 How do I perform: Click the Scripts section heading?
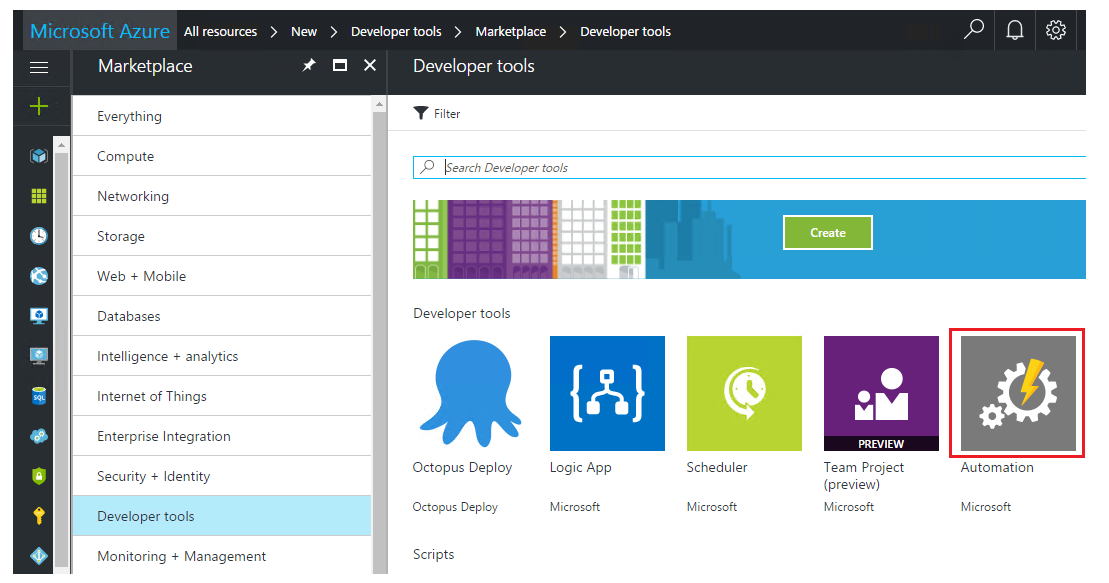(434, 554)
